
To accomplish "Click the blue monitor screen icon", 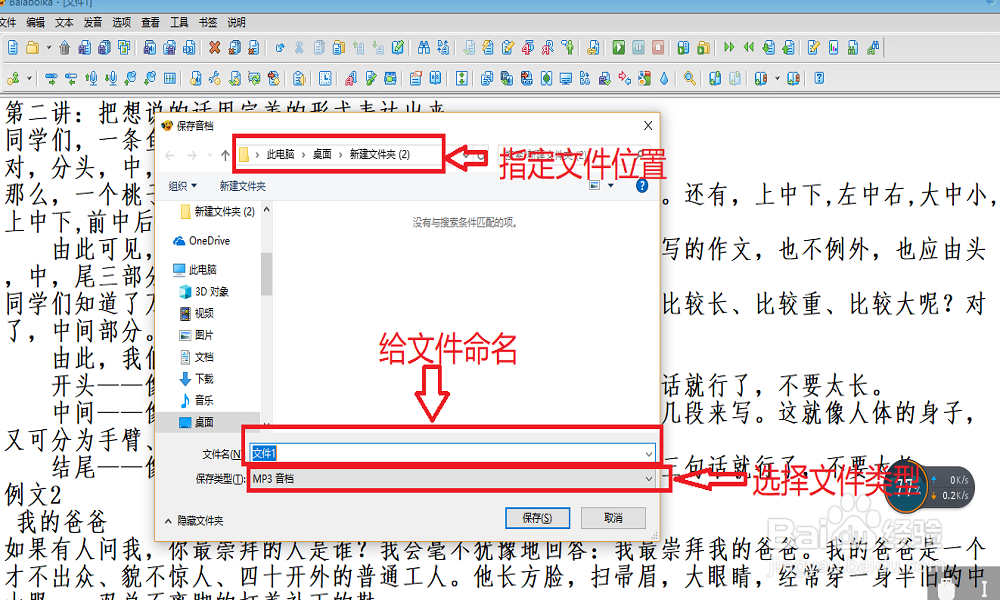I will click(566, 78).
